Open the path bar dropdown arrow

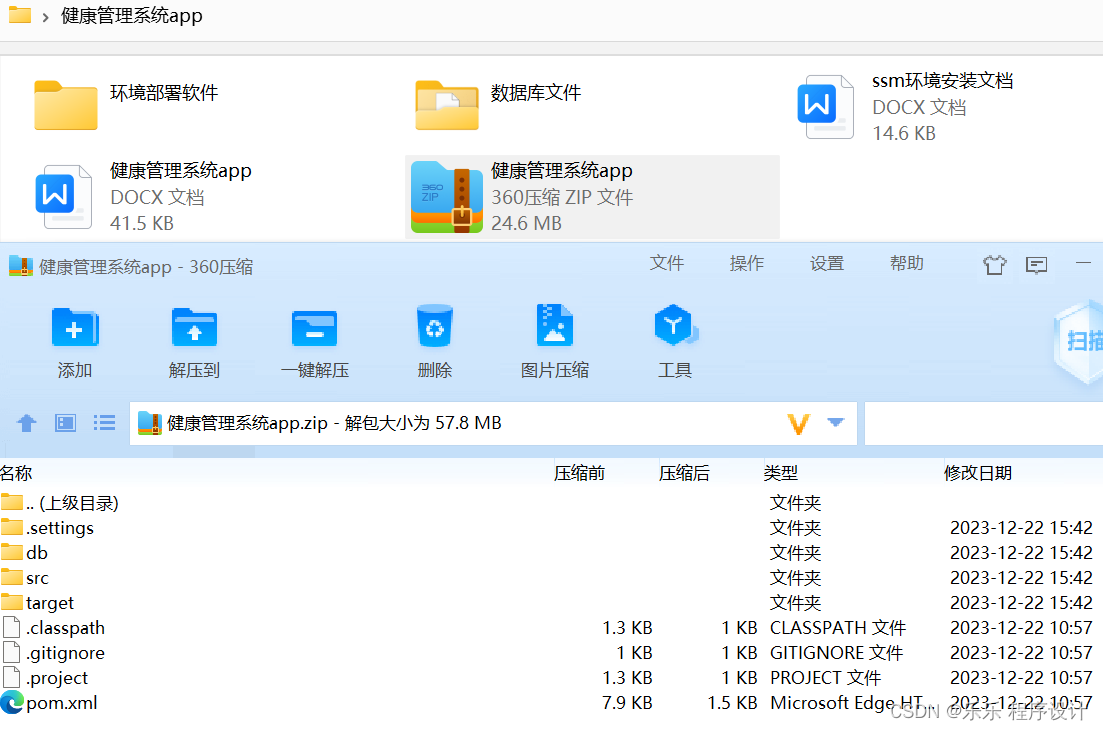tap(836, 422)
